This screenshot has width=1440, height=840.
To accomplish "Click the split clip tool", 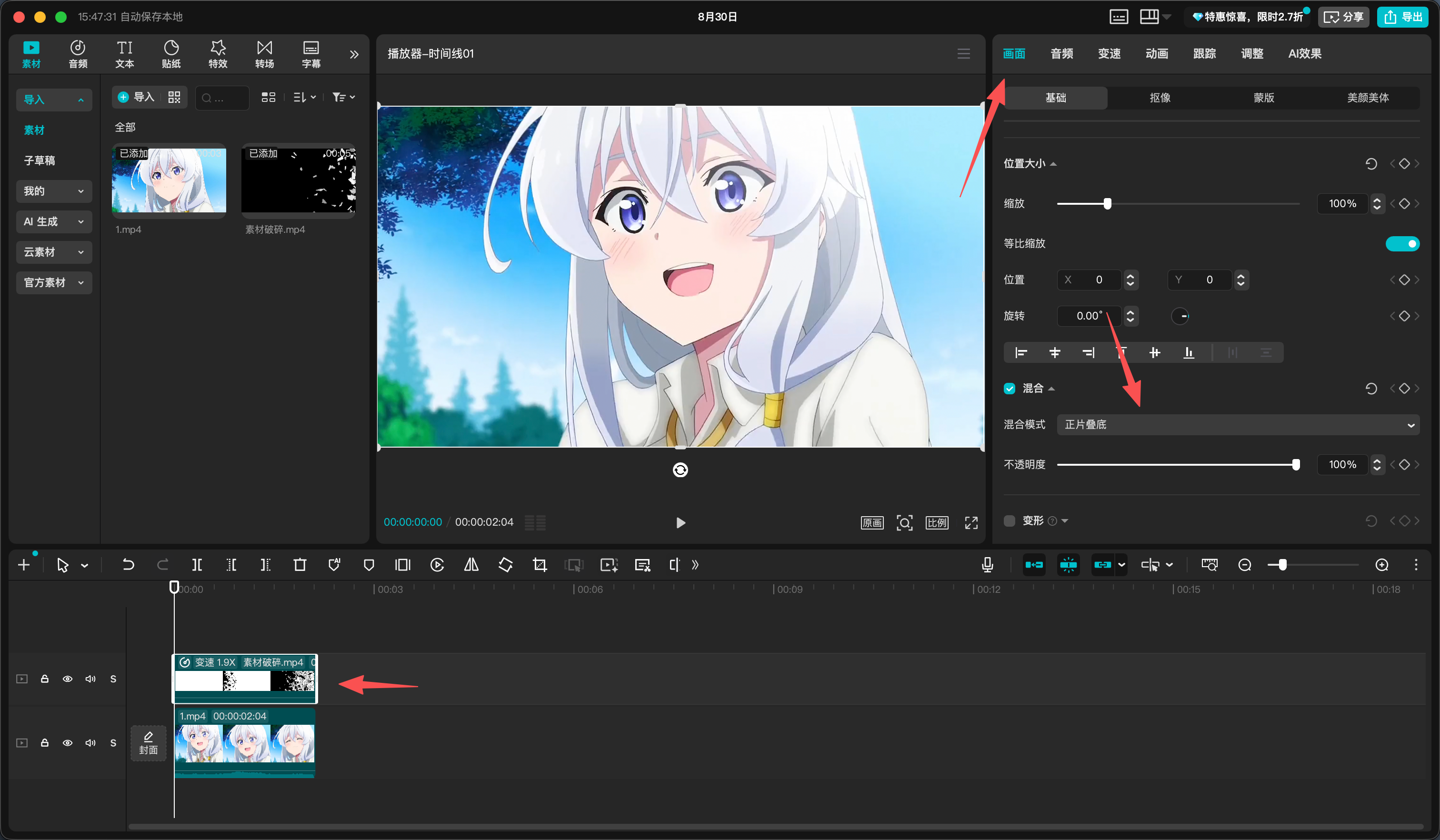I will [x=197, y=565].
